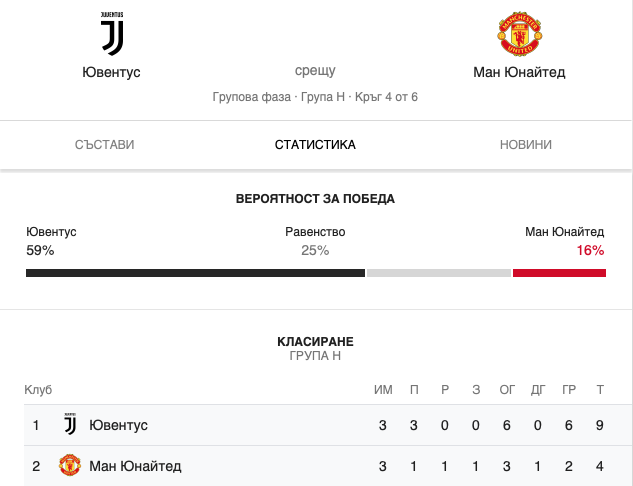This screenshot has height=486, width=633.
Task: Click the КЛАСИРАНЕ section heading
Action: click(x=315, y=342)
